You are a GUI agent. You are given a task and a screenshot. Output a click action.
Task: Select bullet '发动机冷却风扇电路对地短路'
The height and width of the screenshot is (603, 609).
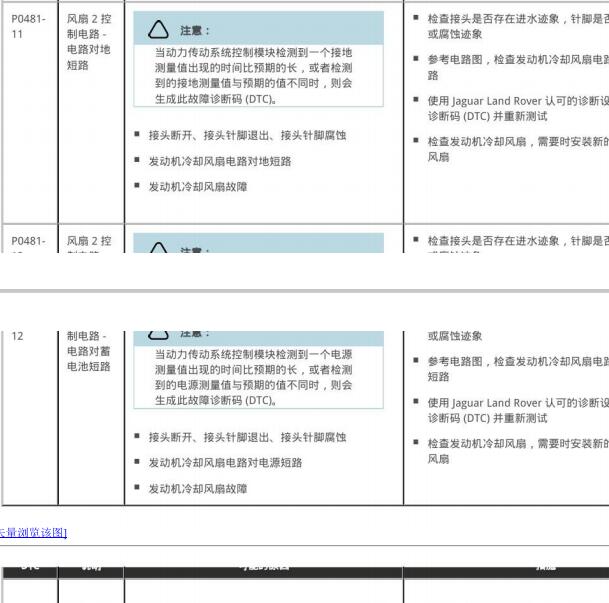[x=220, y=161]
